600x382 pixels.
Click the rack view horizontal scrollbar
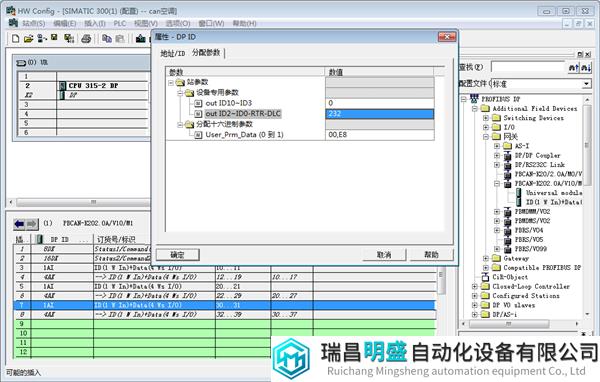[93, 202]
